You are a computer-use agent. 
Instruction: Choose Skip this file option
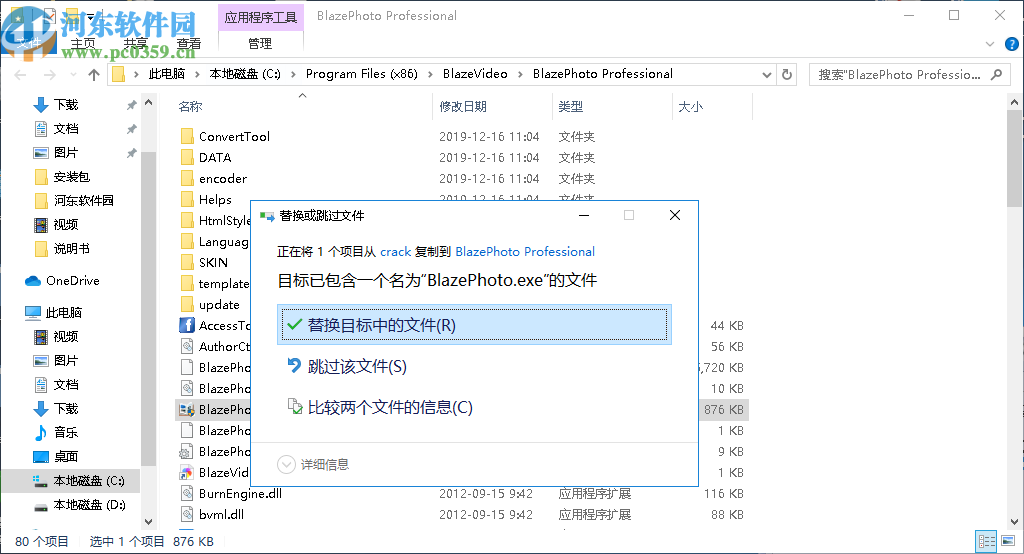click(x=347, y=367)
